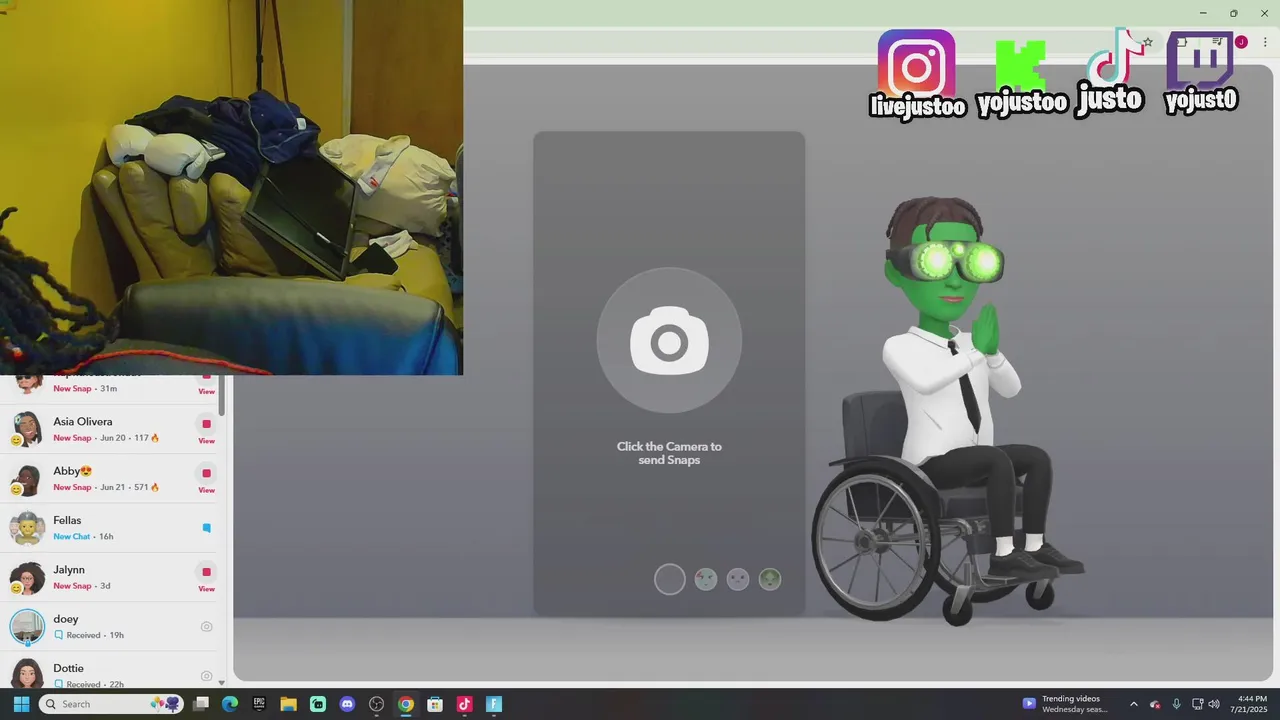The height and width of the screenshot is (720, 1280).
Task: Open the Chrome profile avatar J
Action: point(1241,42)
